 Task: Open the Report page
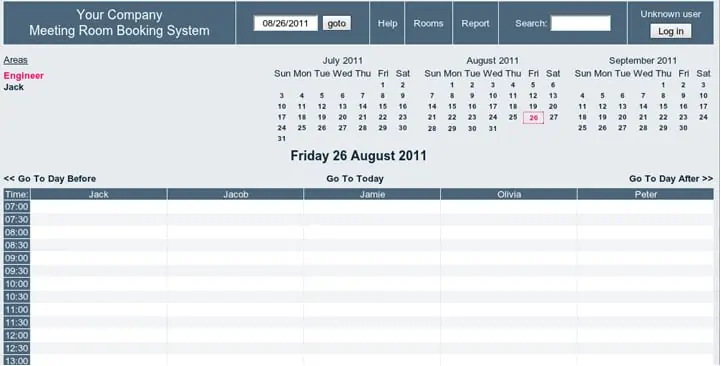pos(475,23)
